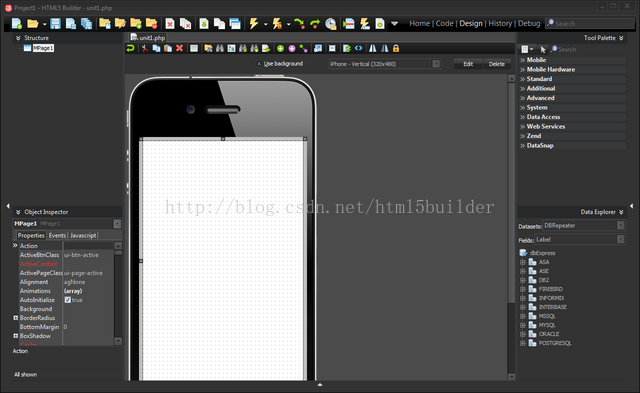
Task: Click the designer vertical scrollbar down arrow
Action: coord(511,377)
